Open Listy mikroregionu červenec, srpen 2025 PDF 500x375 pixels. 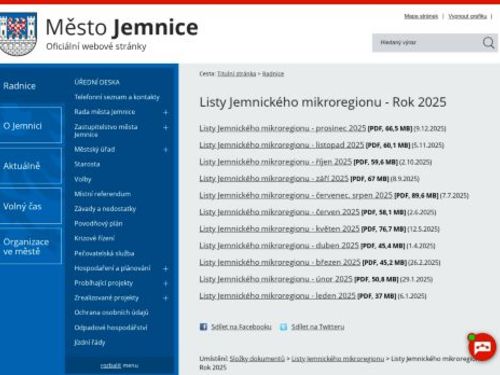[x=296, y=195]
